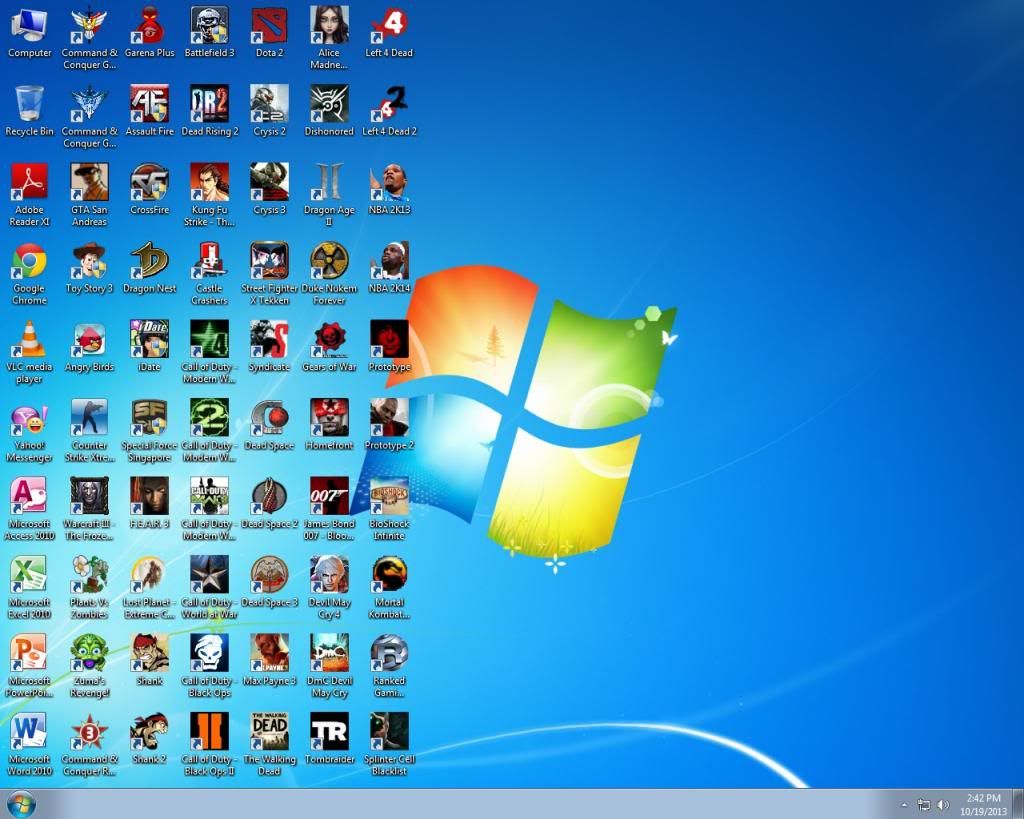Select the Splinter Cell Blacklist icon
This screenshot has height=819, width=1024.
389,745
